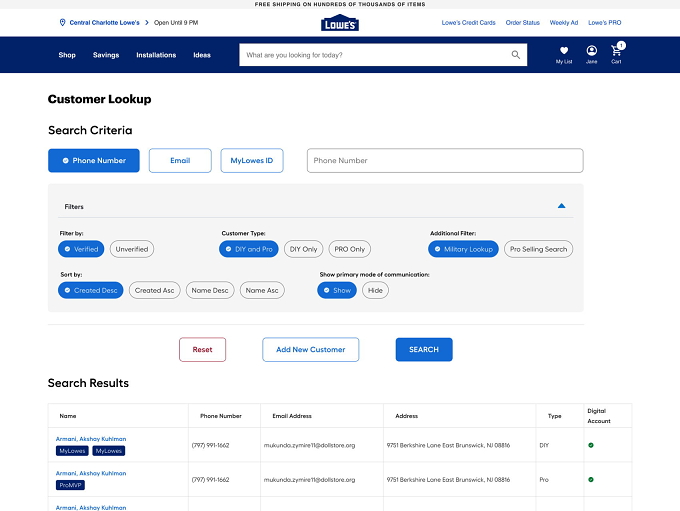Click the Lowe's logo
Screen dimensions: 680x511
click(x=340, y=23)
